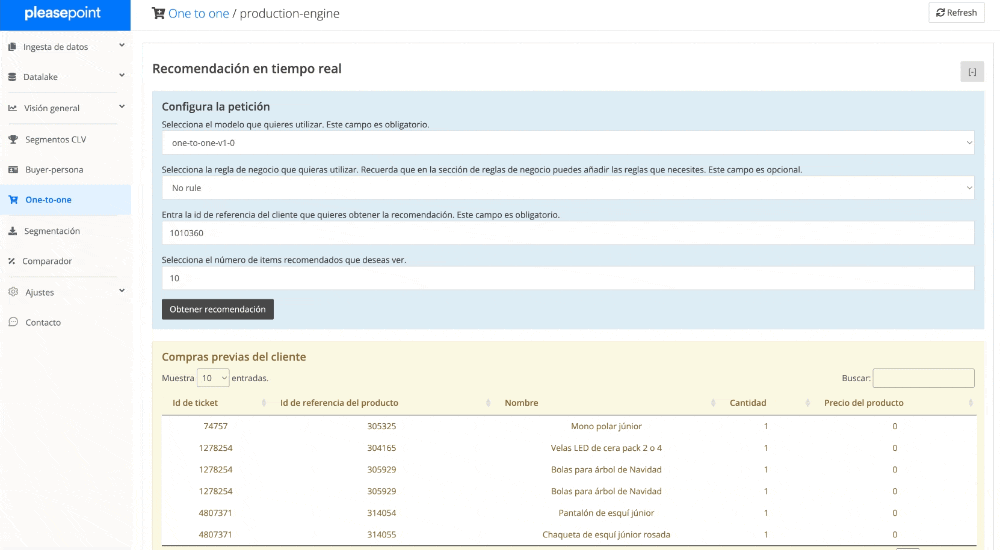Click the Nombre column header
The image size is (1000, 550).
[x=521, y=403]
